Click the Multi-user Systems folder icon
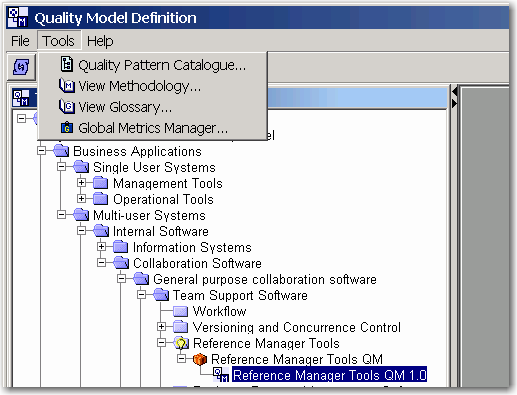Screen dimensions: 517x395 point(81,215)
